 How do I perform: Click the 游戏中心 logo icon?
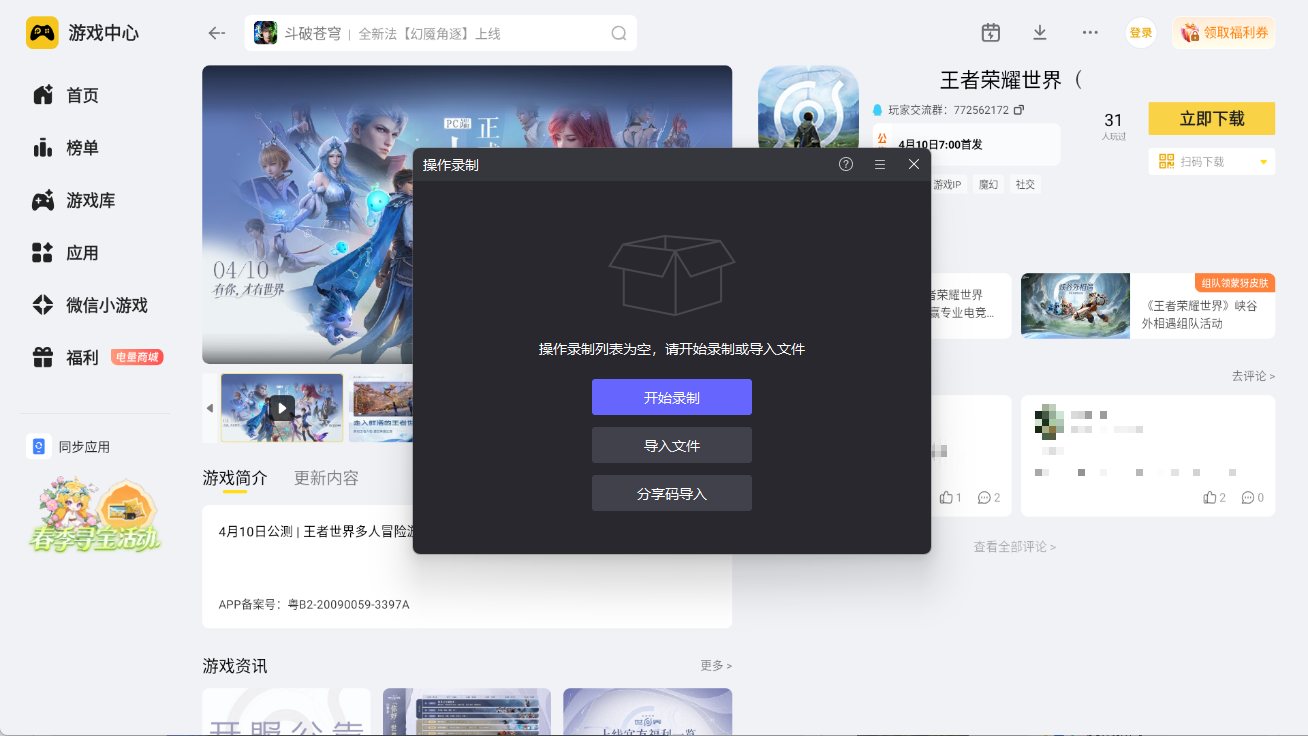click(x=40, y=32)
